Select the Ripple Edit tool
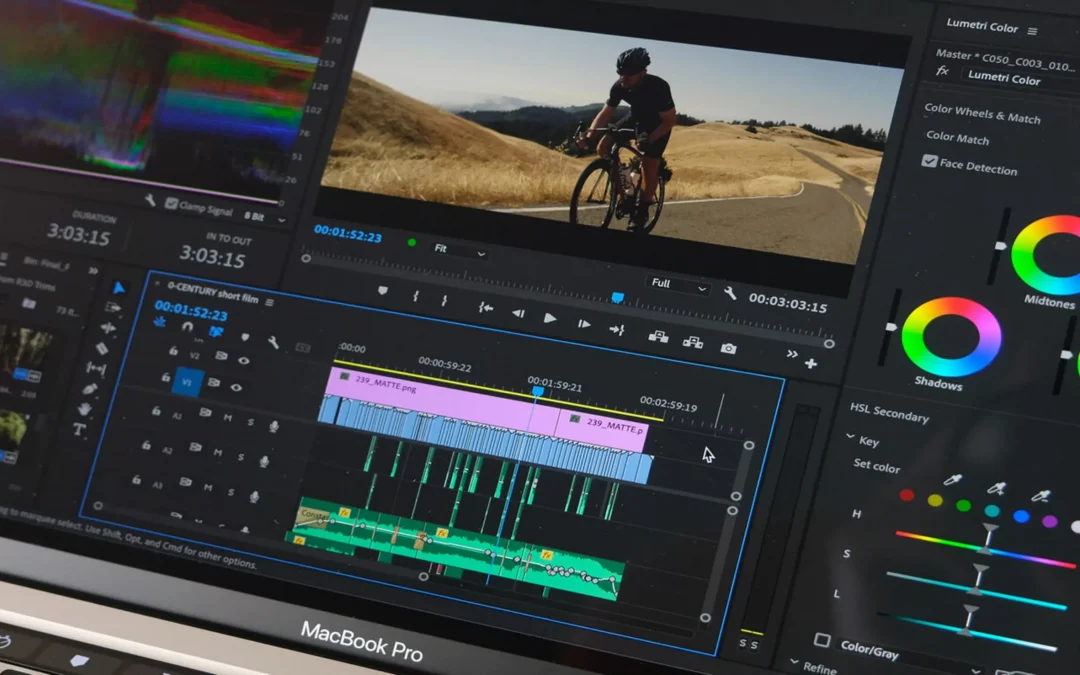This screenshot has width=1080, height=675. [108, 328]
